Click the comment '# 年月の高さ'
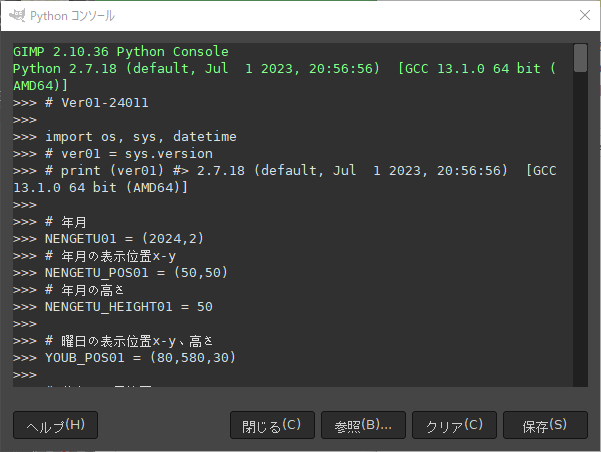The image size is (601, 452). pyautogui.click(x=85, y=290)
